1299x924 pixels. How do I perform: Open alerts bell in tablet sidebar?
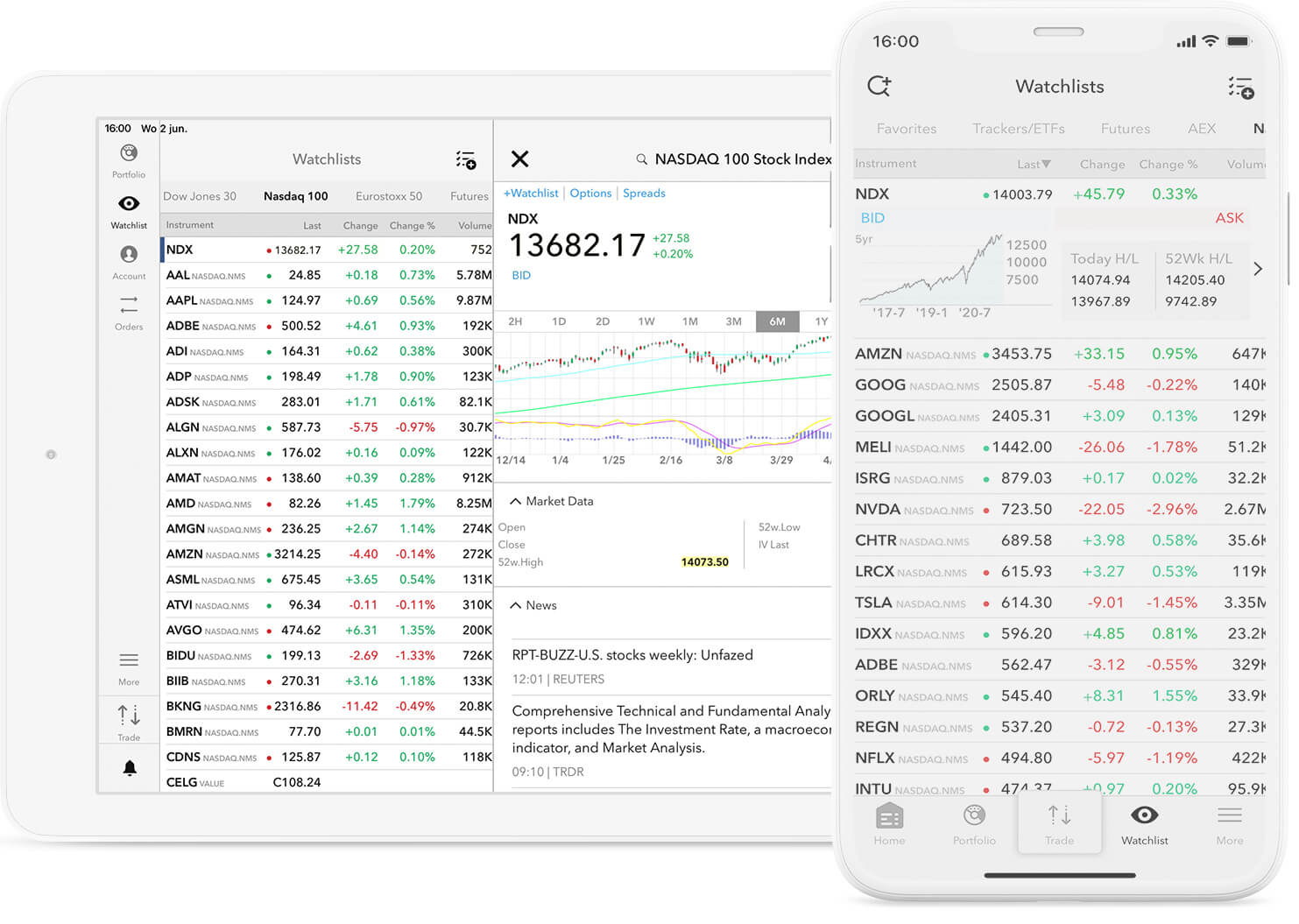pyautogui.click(x=130, y=768)
